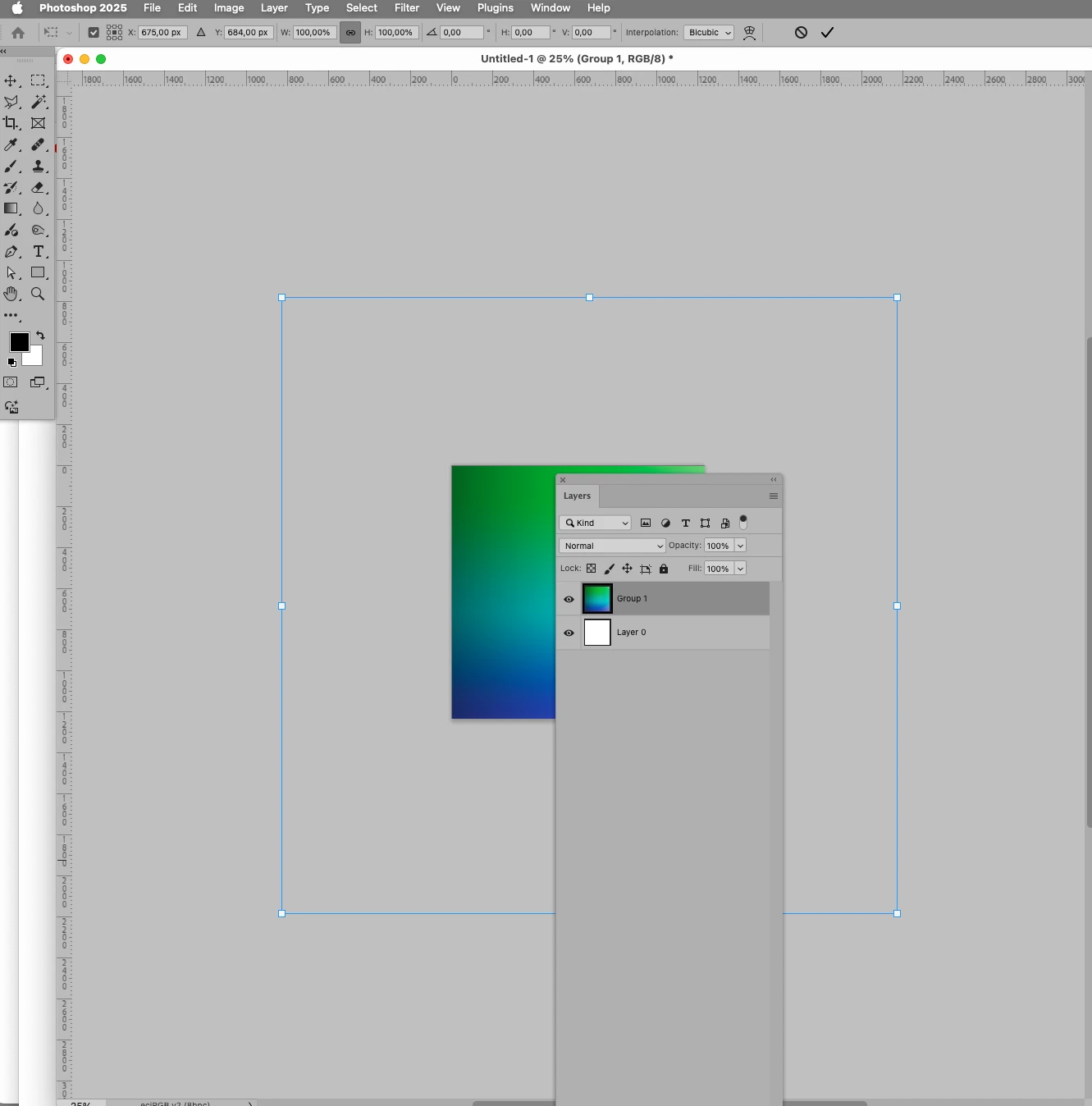Open the Image menu
Viewport: 1092px width, 1106px height.
(x=229, y=8)
